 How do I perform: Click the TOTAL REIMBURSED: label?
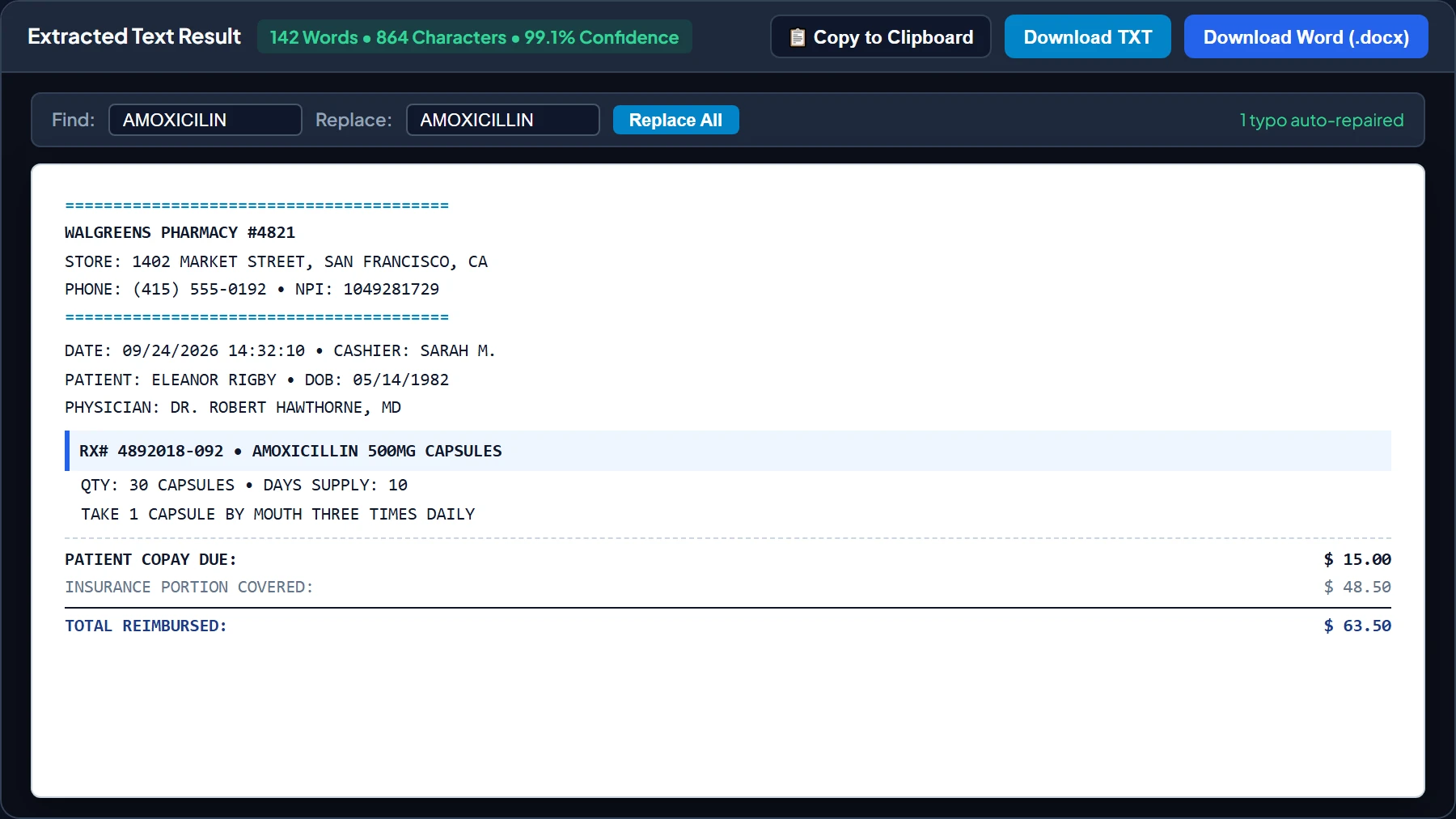tap(146, 626)
